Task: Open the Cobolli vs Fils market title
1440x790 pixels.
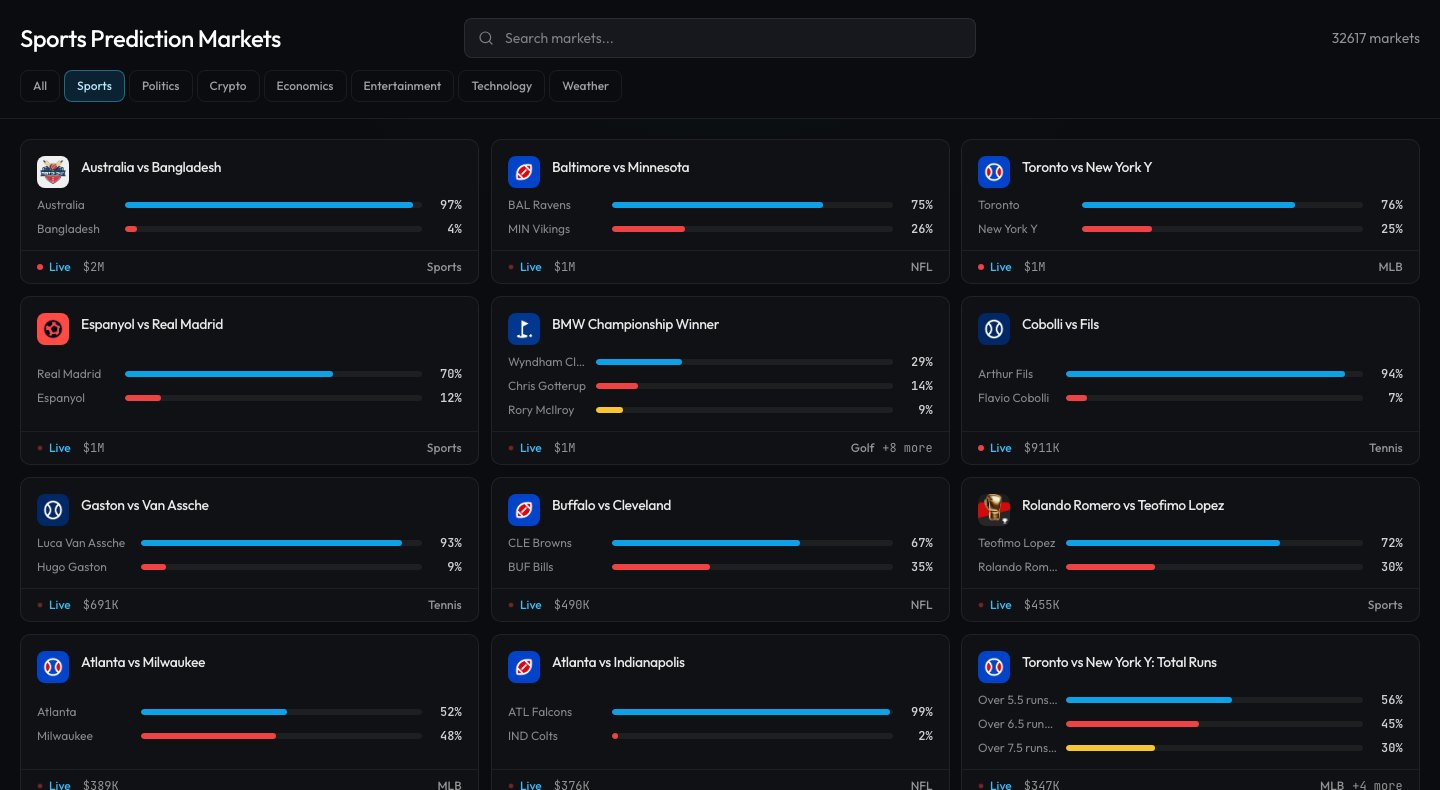Action: click(1060, 324)
